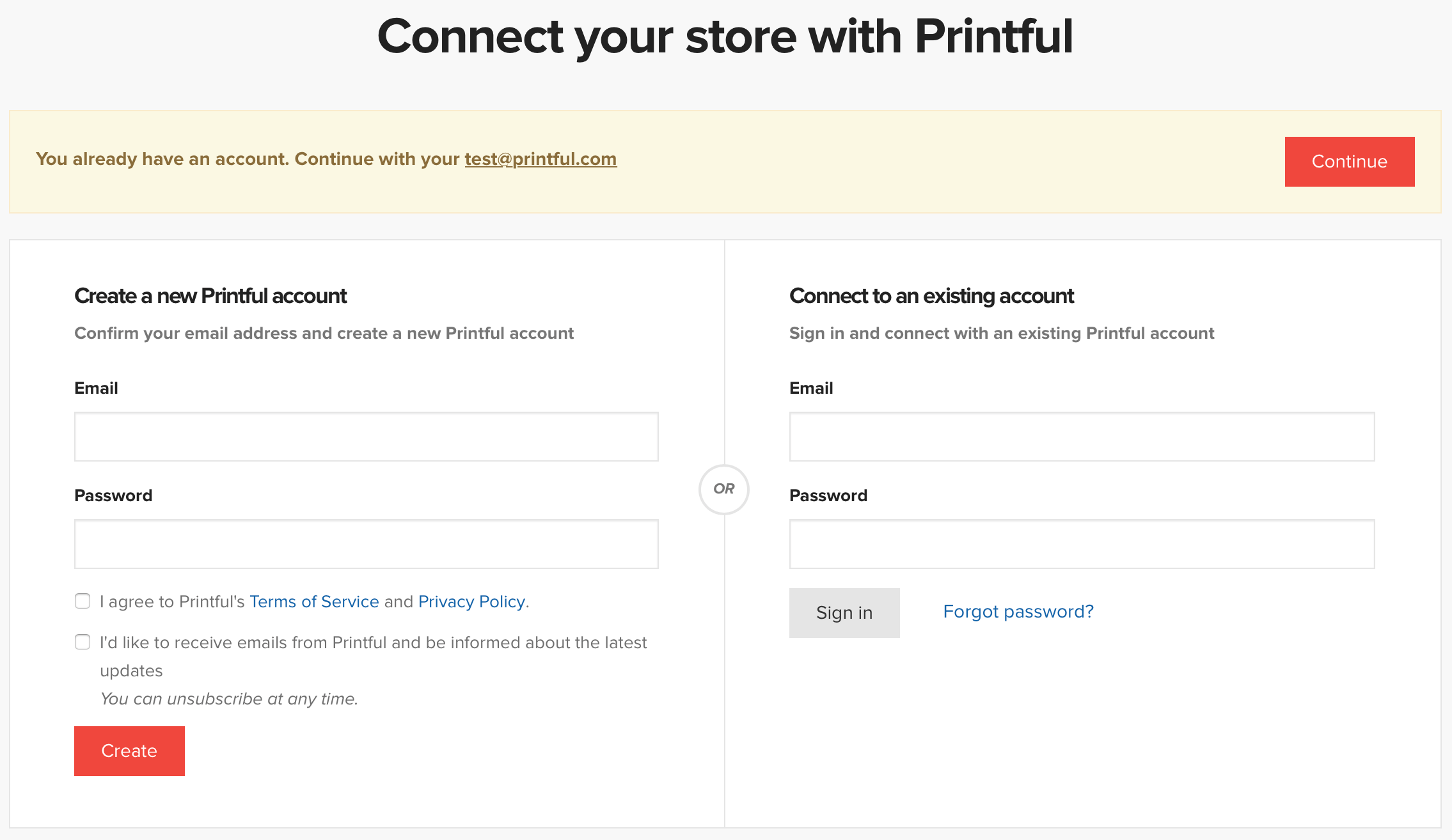Click the 'Create a new Printful account' heading
Image resolution: width=1452 pixels, height=840 pixels.
pyautogui.click(x=210, y=296)
